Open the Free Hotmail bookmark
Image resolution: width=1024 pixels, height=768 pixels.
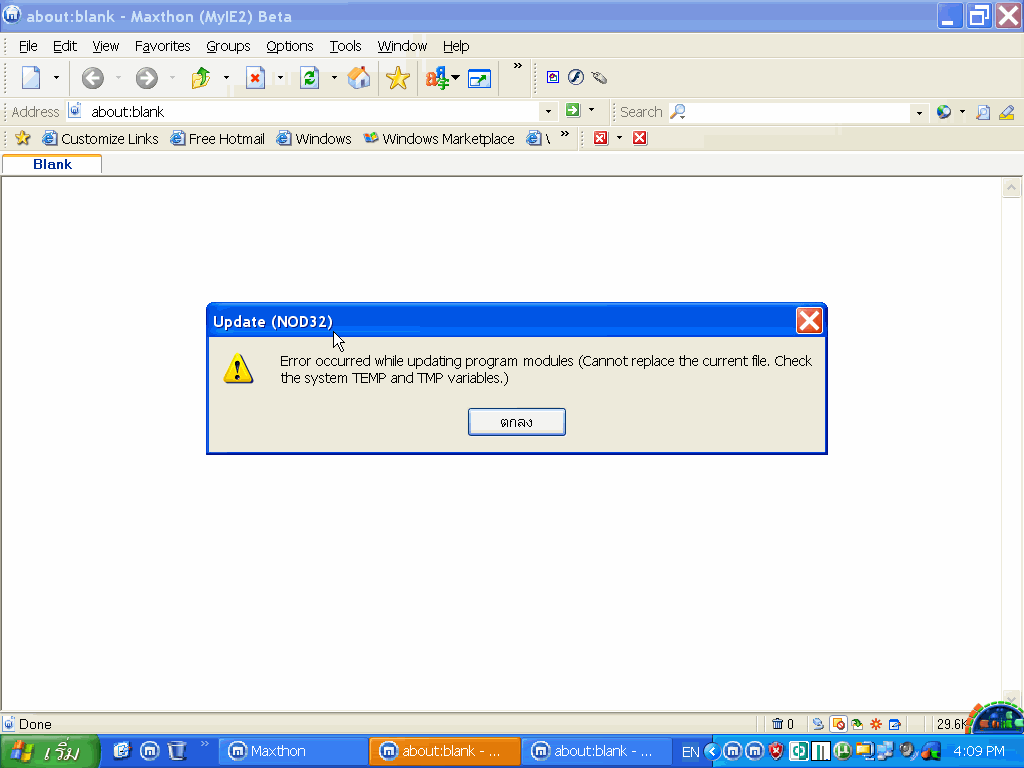(217, 138)
